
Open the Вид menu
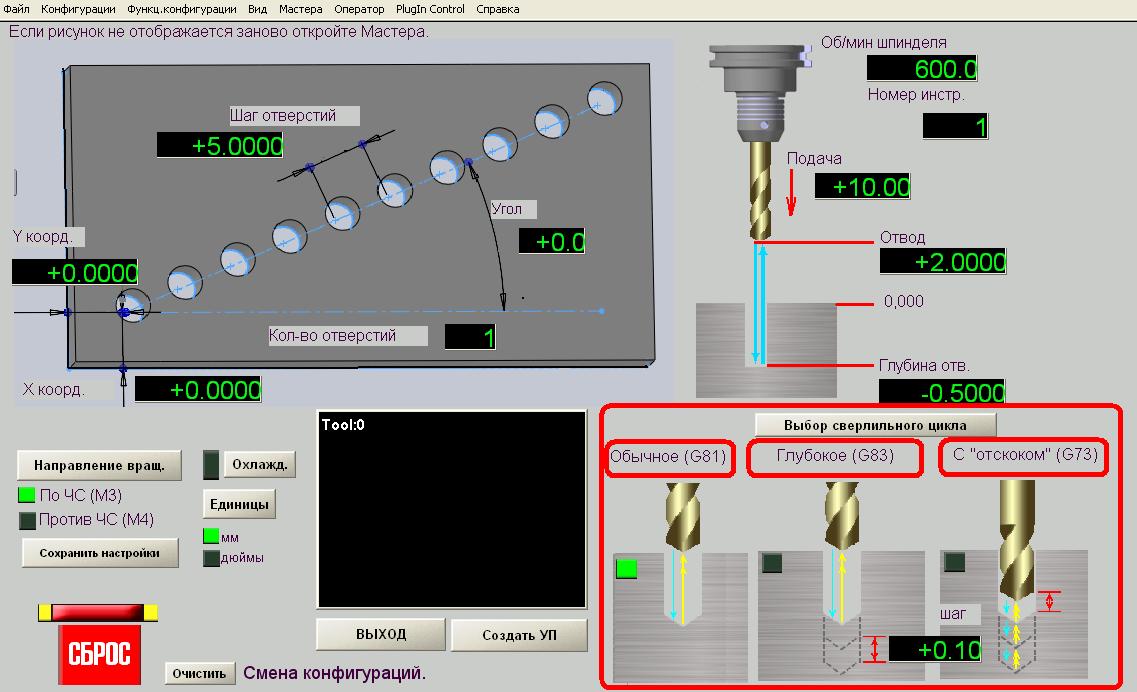[257, 9]
